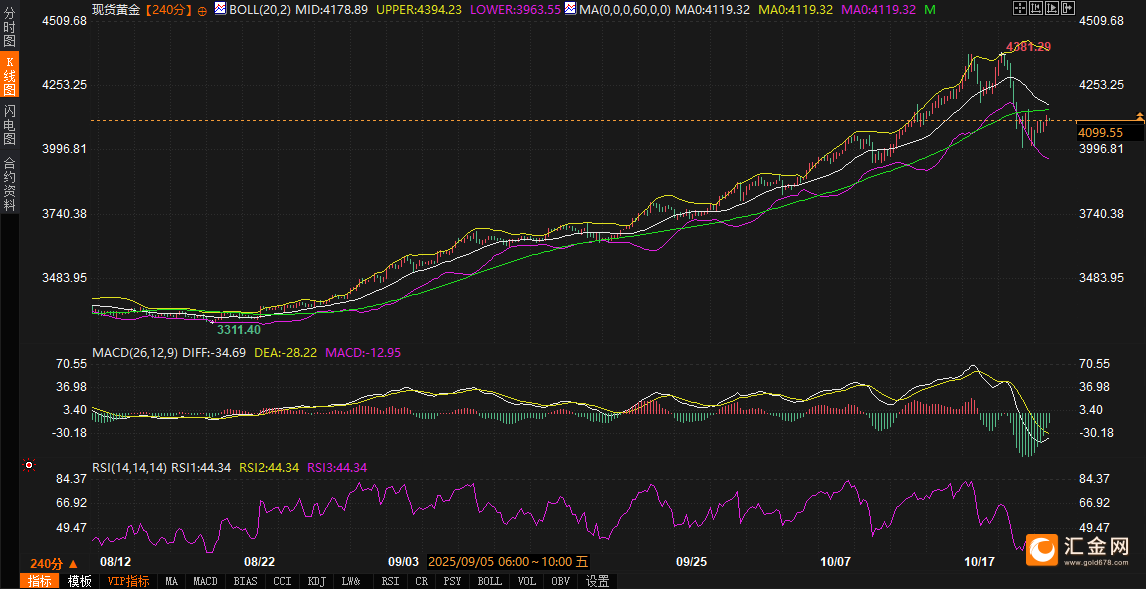
Task: Open the 设置 settings button
Action: click(597, 581)
